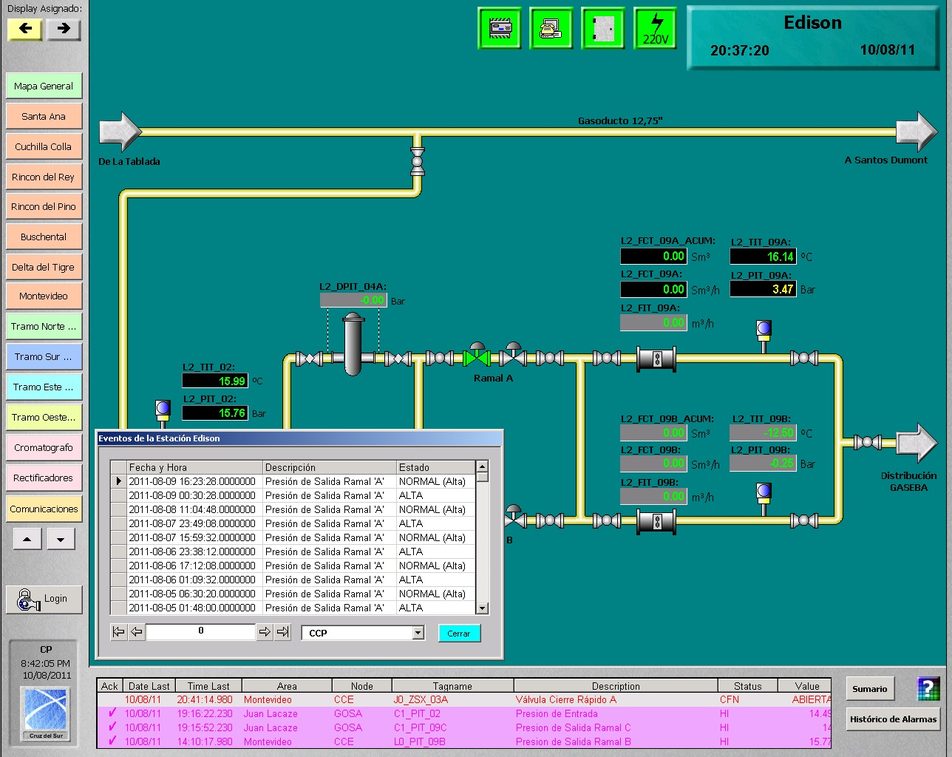952x757 pixels.
Task: Go to next assigned display arrow
Action: coord(64,29)
